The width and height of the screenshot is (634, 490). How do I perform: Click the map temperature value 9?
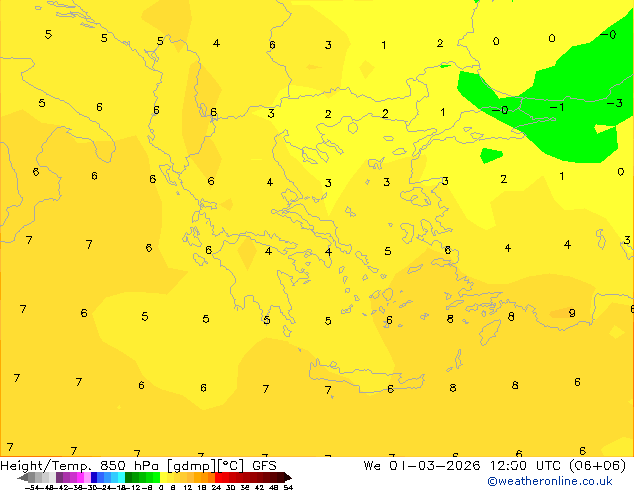pos(572,313)
